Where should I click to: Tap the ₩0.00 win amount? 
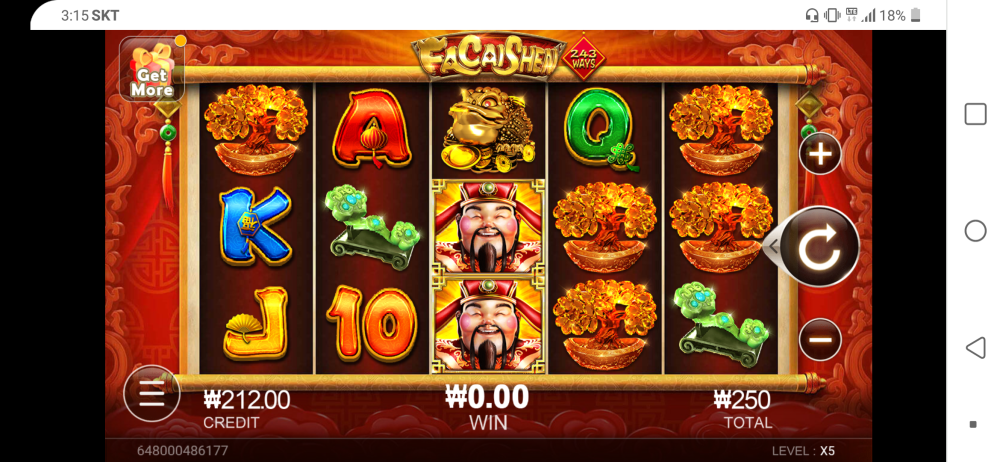click(487, 398)
